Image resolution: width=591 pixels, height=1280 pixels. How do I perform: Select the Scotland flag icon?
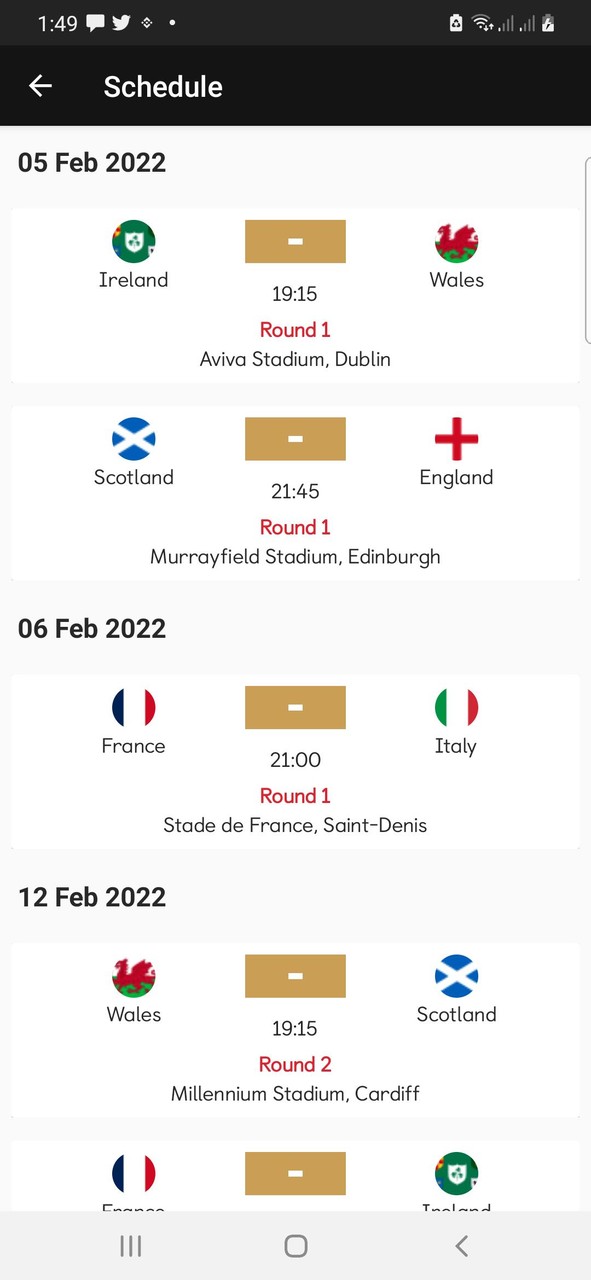(x=133, y=438)
